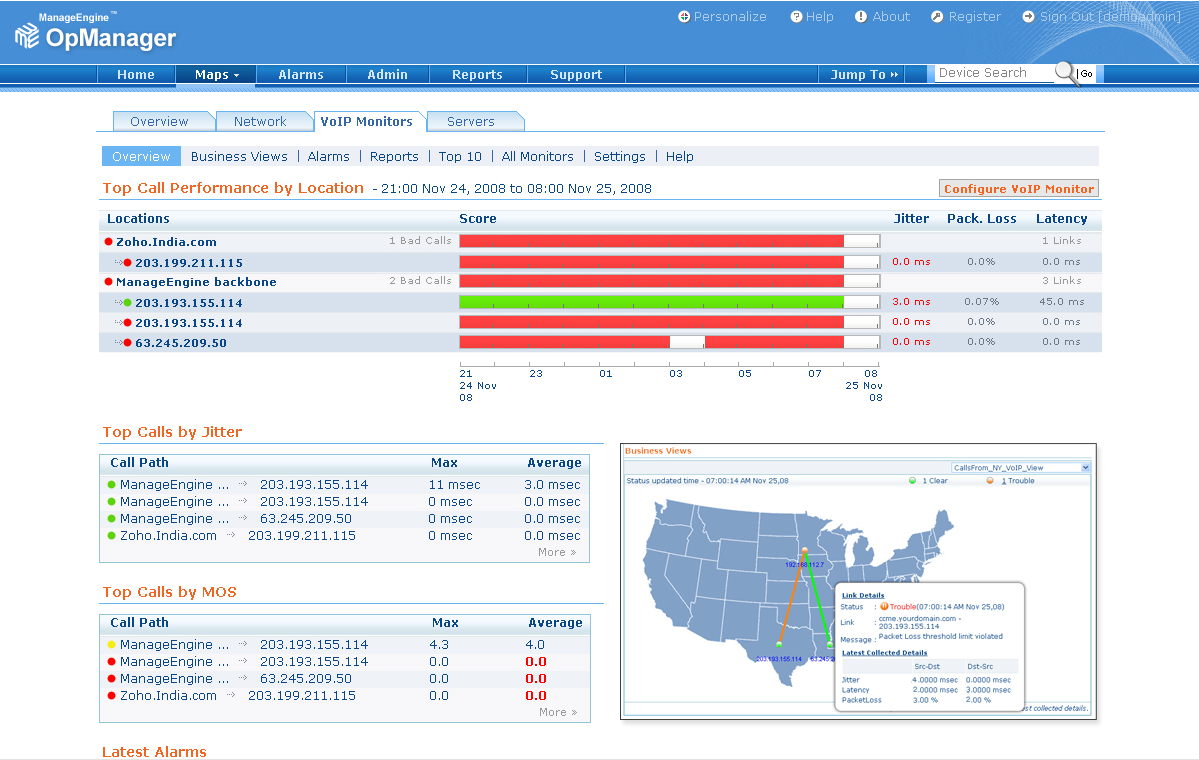The image size is (1199, 760).
Task: Click the Link Details heading in popup
Action: click(x=863, y=595)
